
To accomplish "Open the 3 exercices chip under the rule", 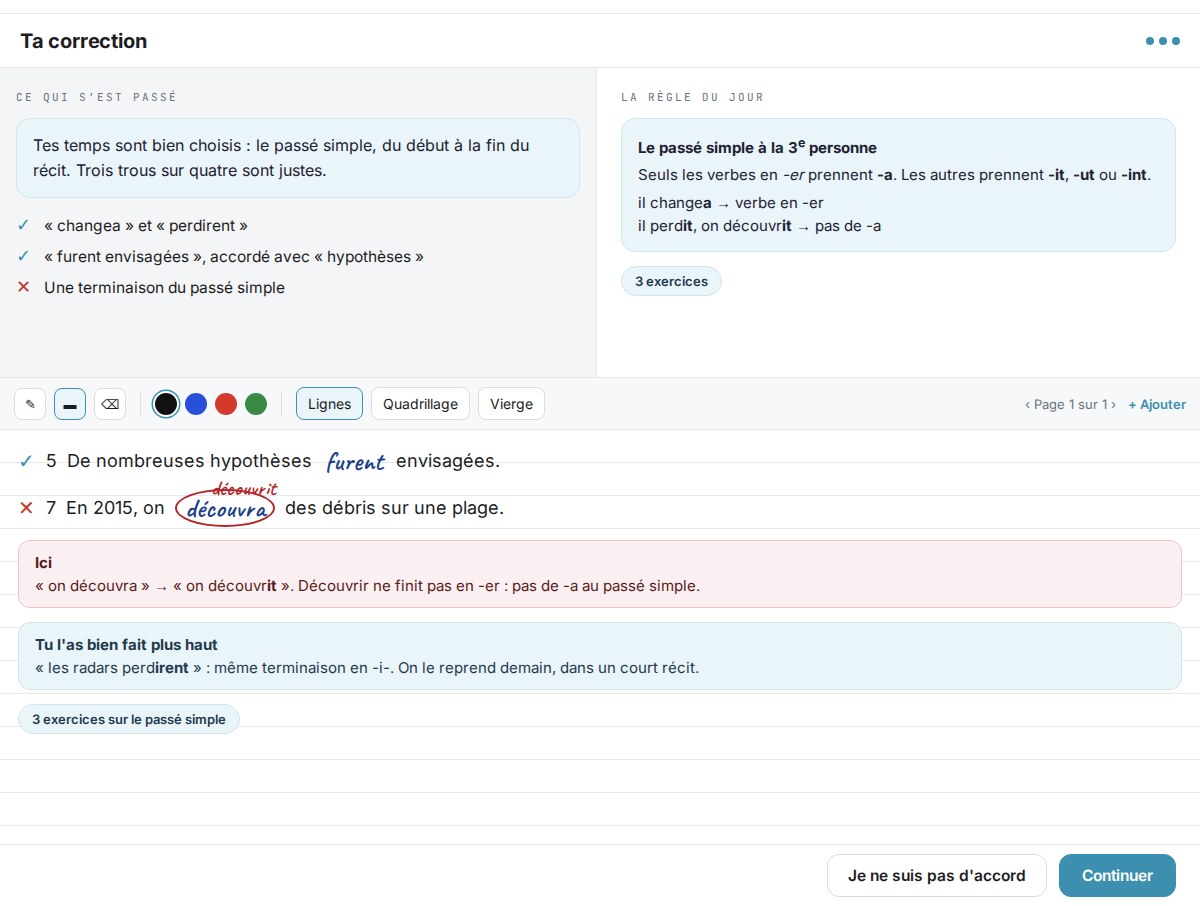I will tap(671, 281).
